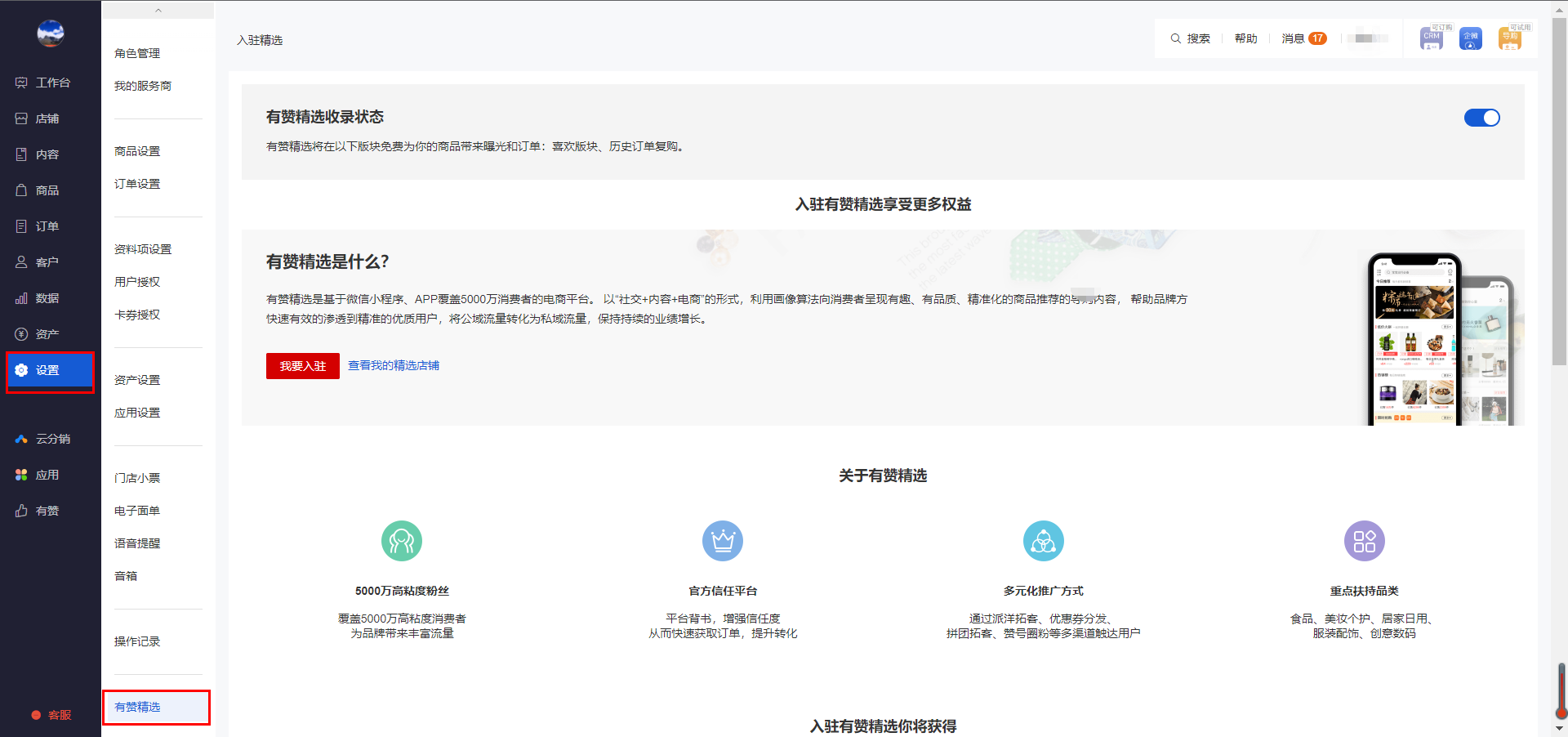Click the 商品 bag icon
This screenshot has height=737, width=1568.
click(21, 190)
